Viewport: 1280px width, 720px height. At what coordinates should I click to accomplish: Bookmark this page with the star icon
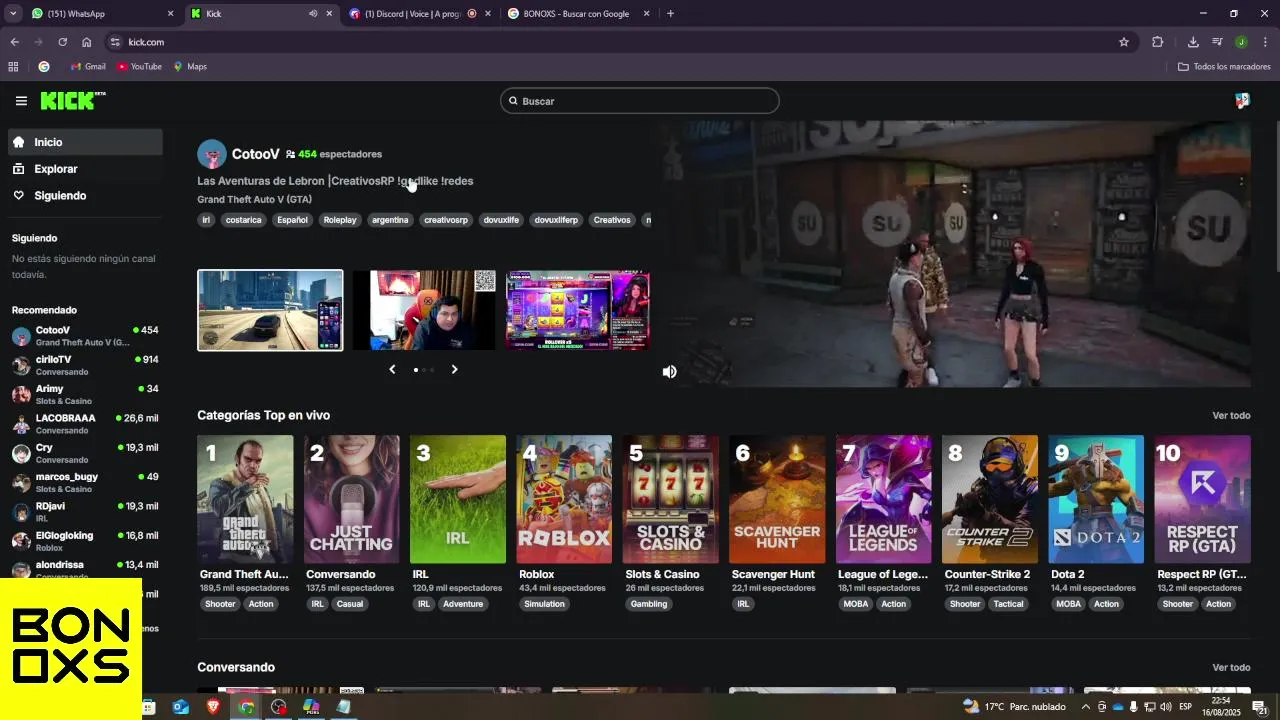point(1124,42)
